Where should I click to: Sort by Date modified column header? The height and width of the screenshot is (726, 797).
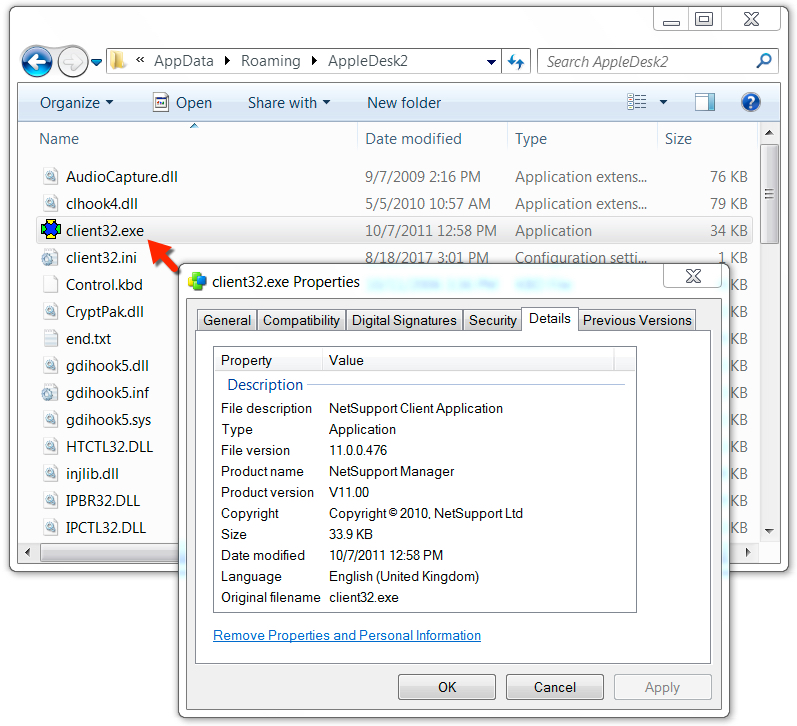point(413,139)
